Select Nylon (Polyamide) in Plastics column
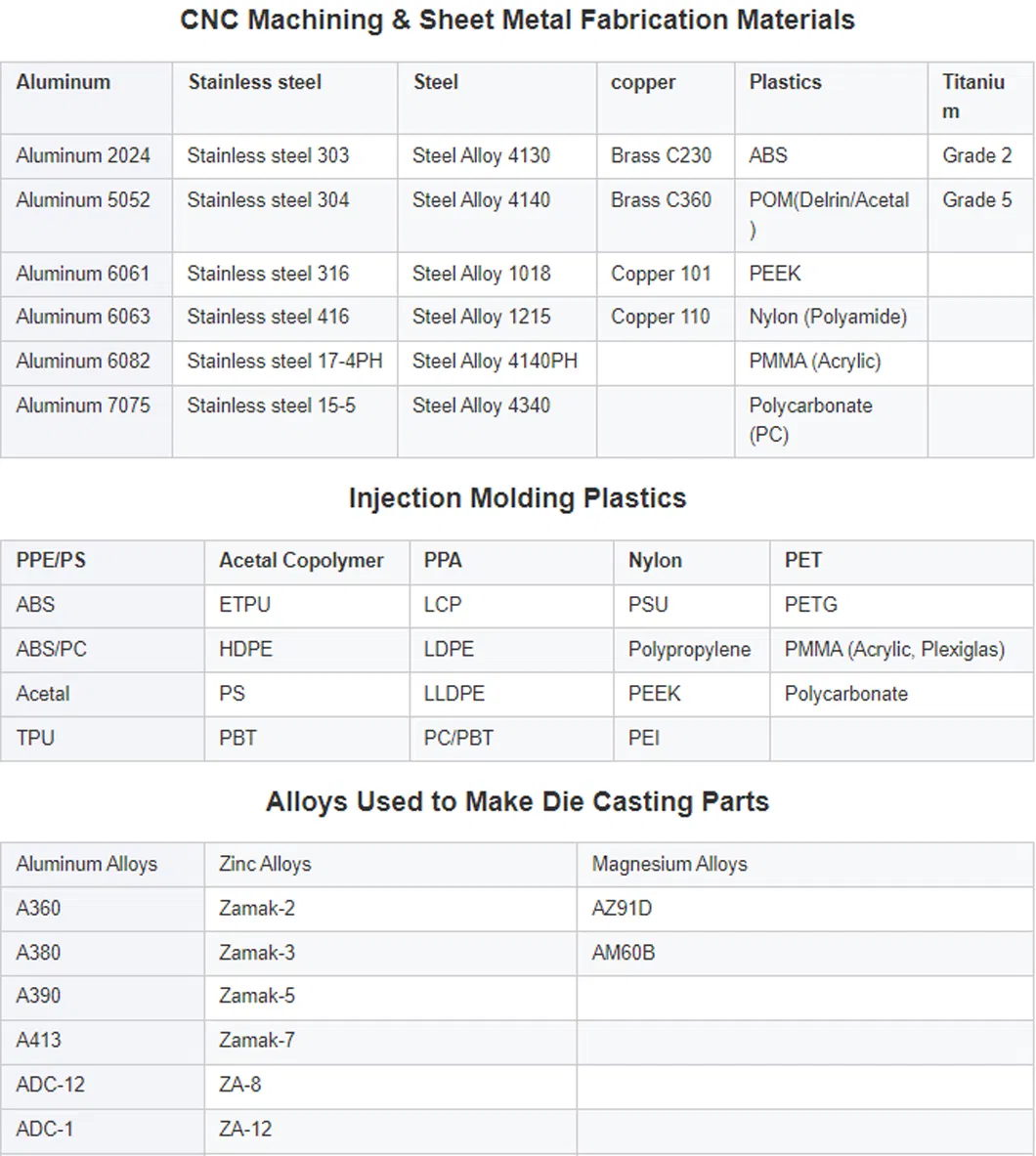 pos(828,317)
